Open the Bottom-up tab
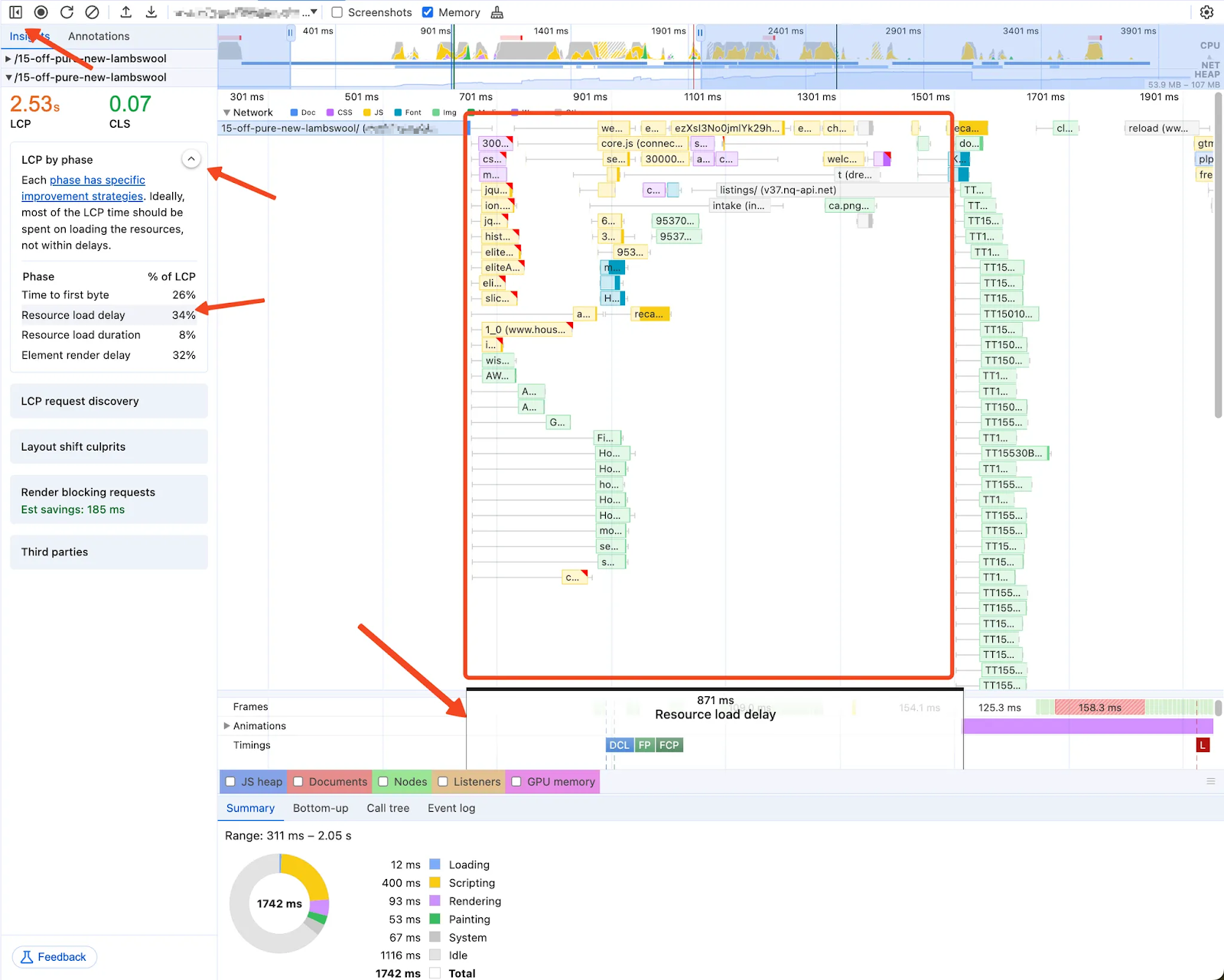Viewport: 1224px width, 980px height. [321, 808]
